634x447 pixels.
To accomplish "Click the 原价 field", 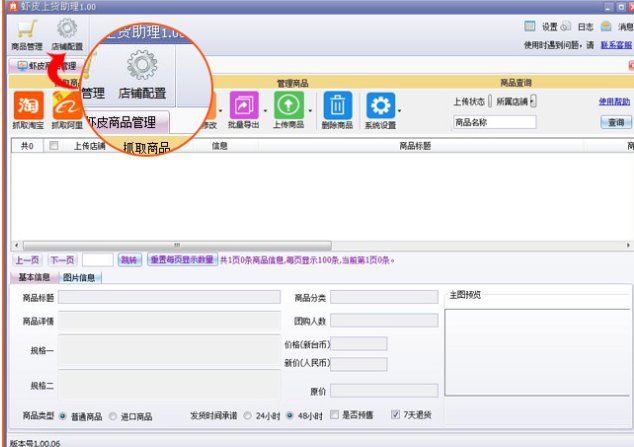I will click(384, 391).
